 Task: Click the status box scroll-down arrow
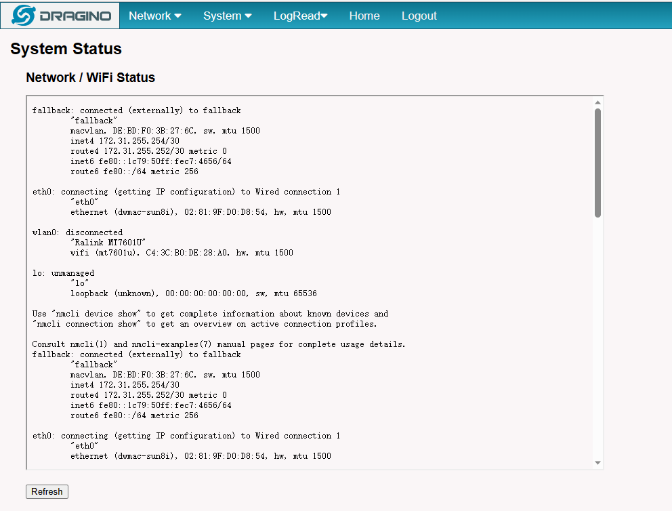tap(597, 463)
